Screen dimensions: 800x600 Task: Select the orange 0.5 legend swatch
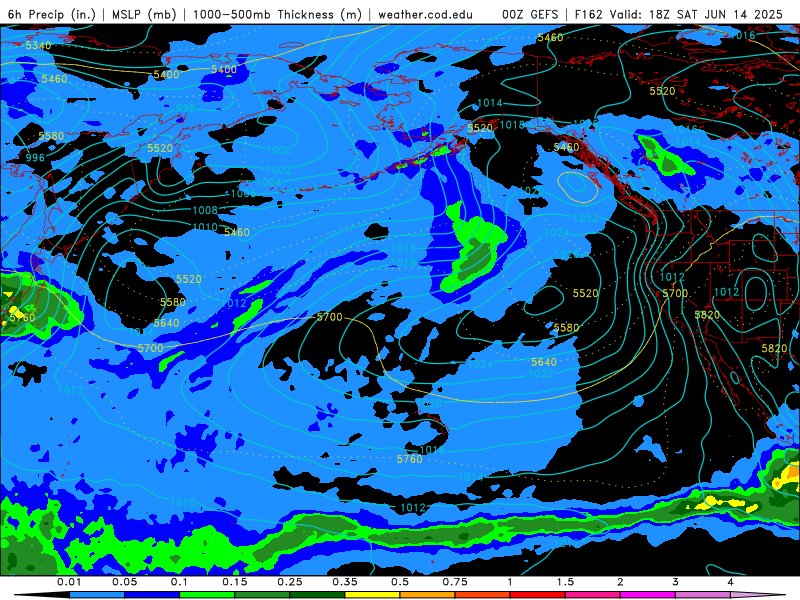[x=428, y=595]
